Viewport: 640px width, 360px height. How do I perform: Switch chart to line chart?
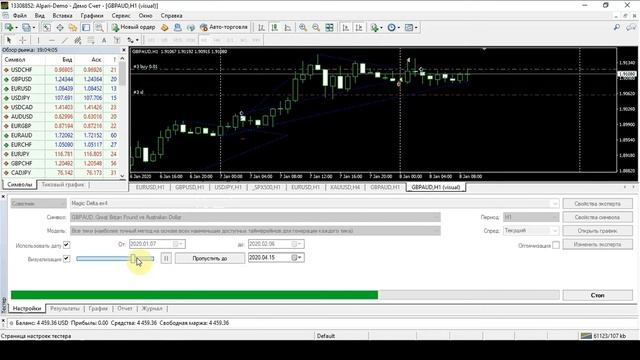(x=288, y=27)
